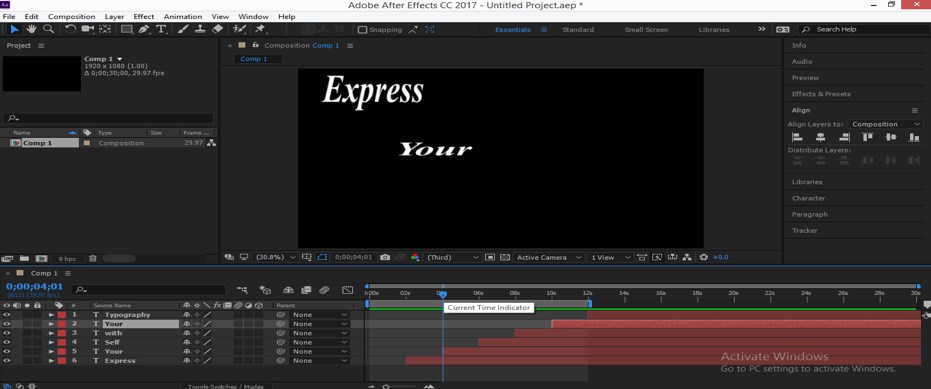Select the Brush tool
Screen dimensions: 931x389
coord(183,29)
